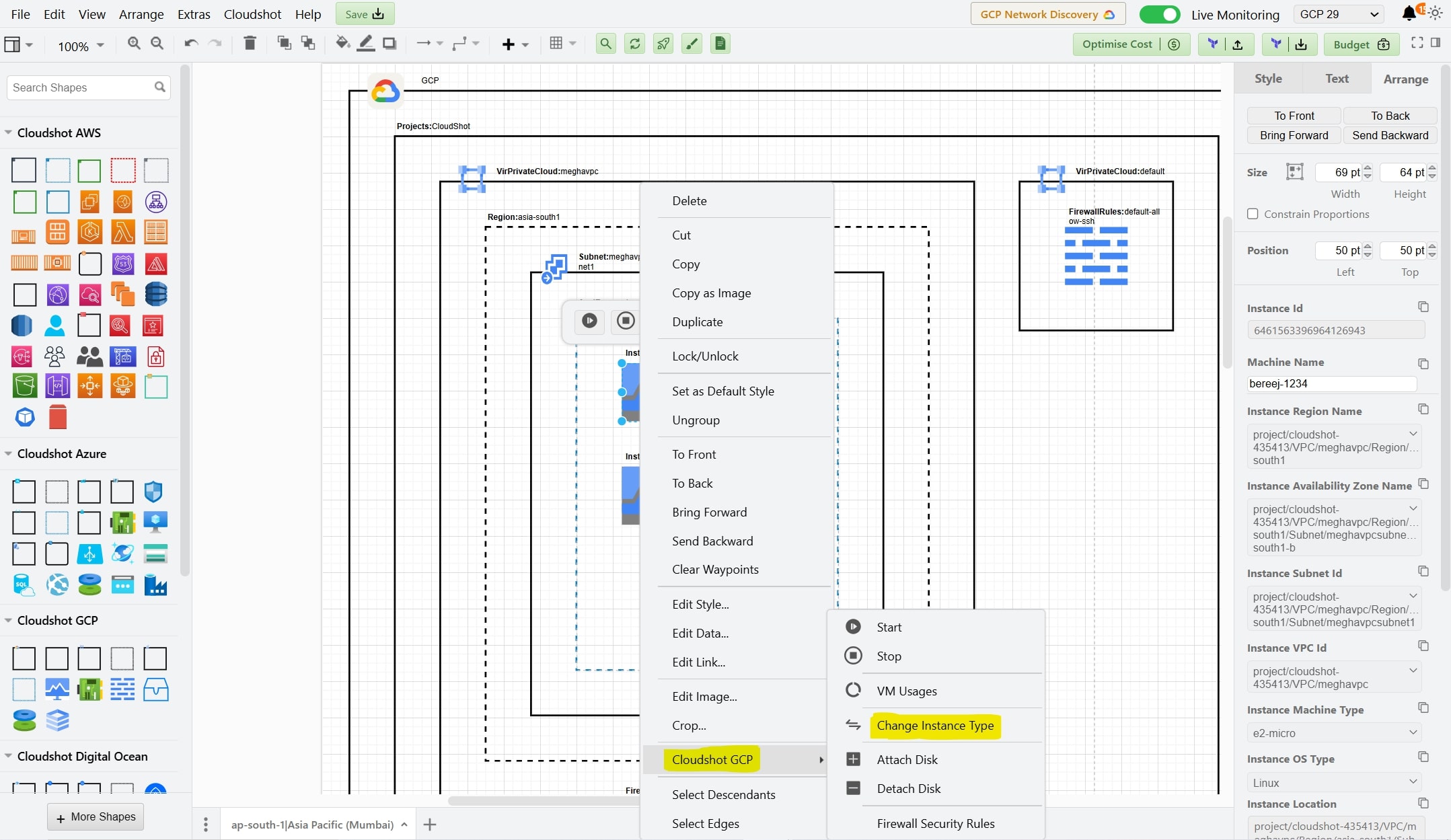Viewport: 1451px width, 840px height.
Task: Switch theme using the sun icon
Action: 1436,13
